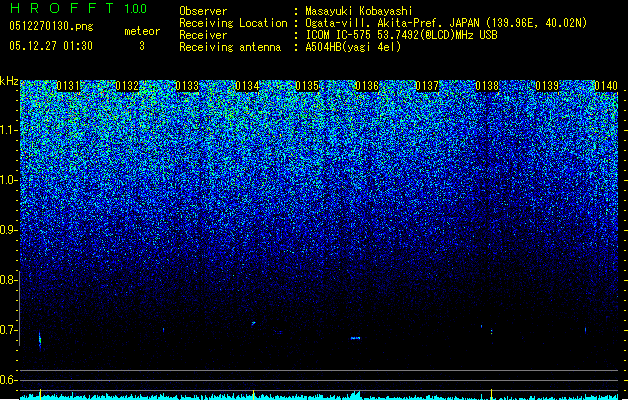Screen dimensions: 629x400
Task: Click the 1.1 kHz axis label
Action: tap(6, 130)
